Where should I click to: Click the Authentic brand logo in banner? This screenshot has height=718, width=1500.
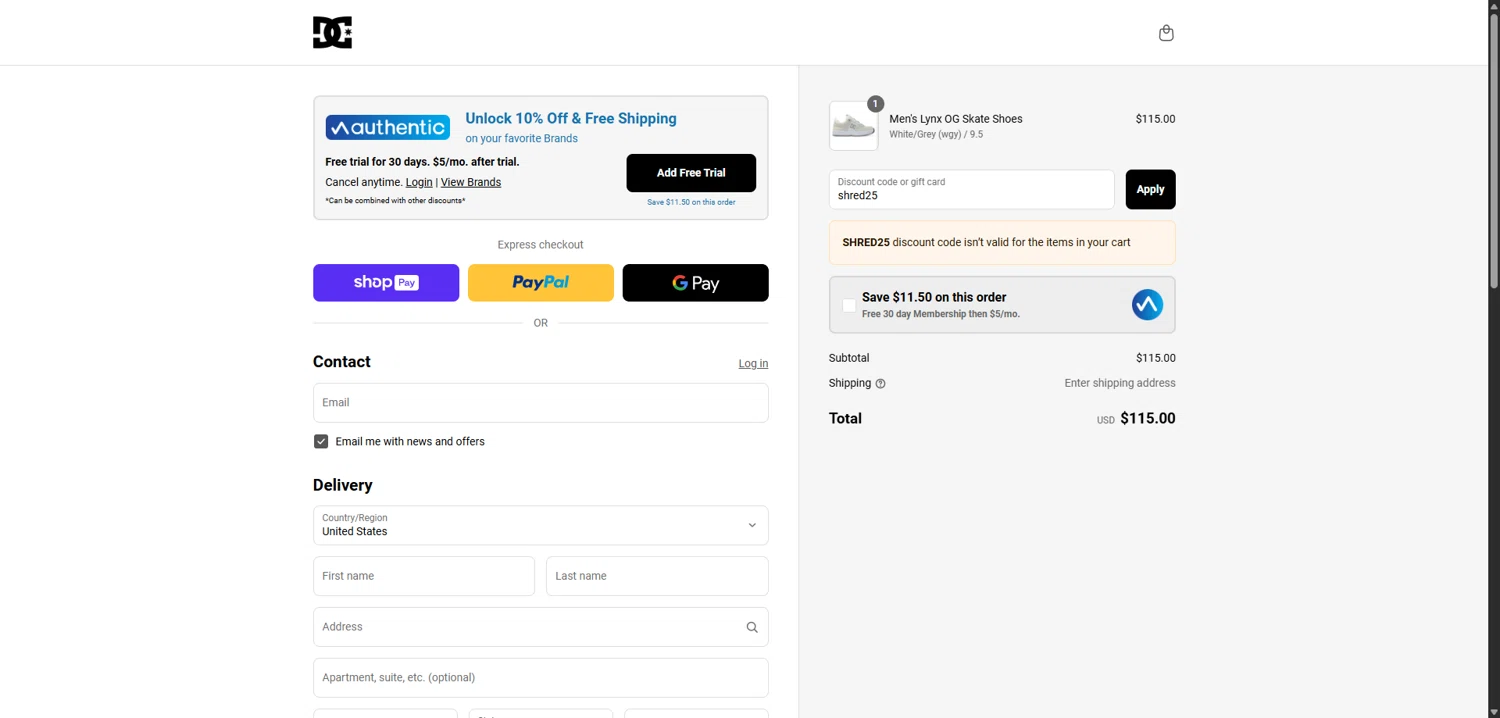[x=387, y=127]
